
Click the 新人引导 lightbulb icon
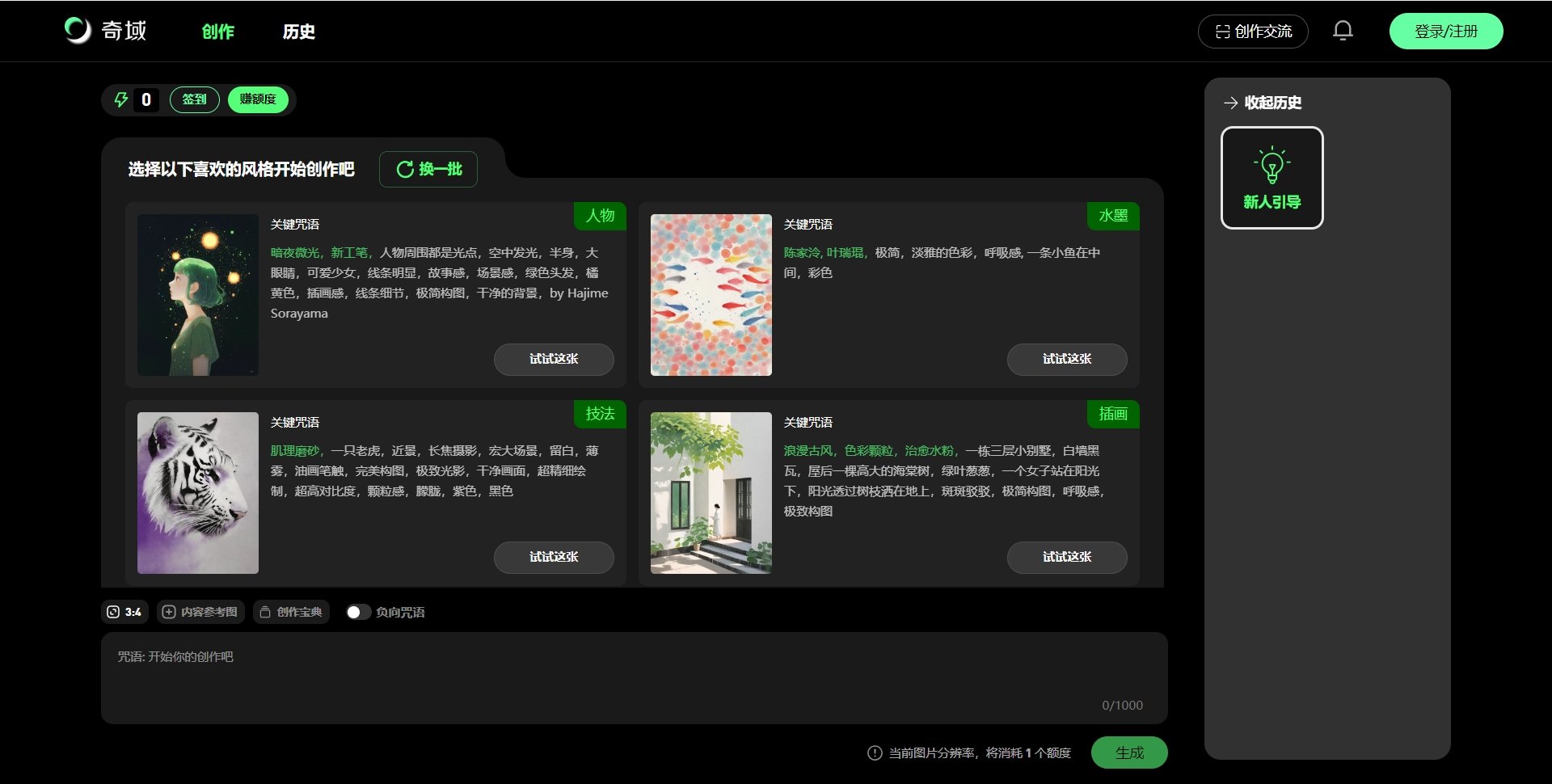(x=1272, y=164)
